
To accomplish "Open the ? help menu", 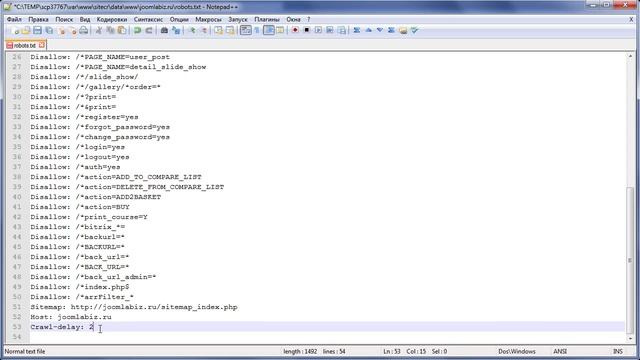I will [309, 19].
